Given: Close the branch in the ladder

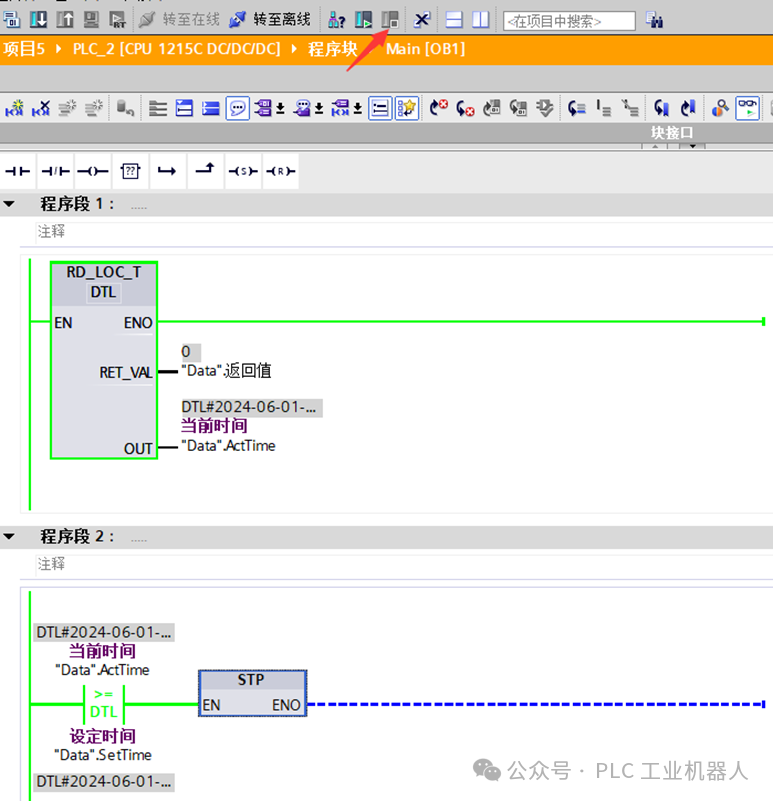Looking at the screenshot, I should click(205, 171).
